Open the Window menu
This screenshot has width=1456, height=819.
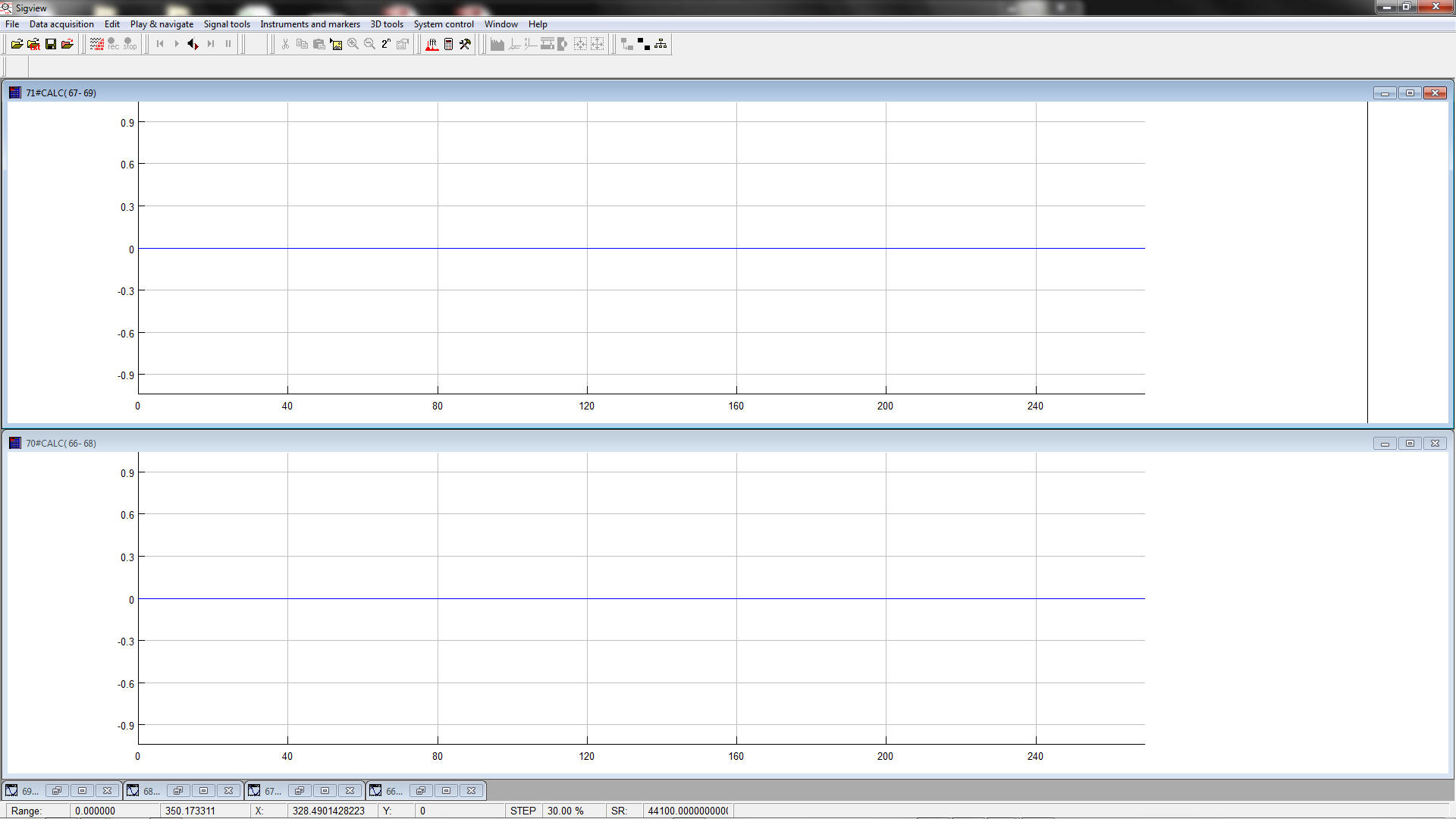coord(501,24)
